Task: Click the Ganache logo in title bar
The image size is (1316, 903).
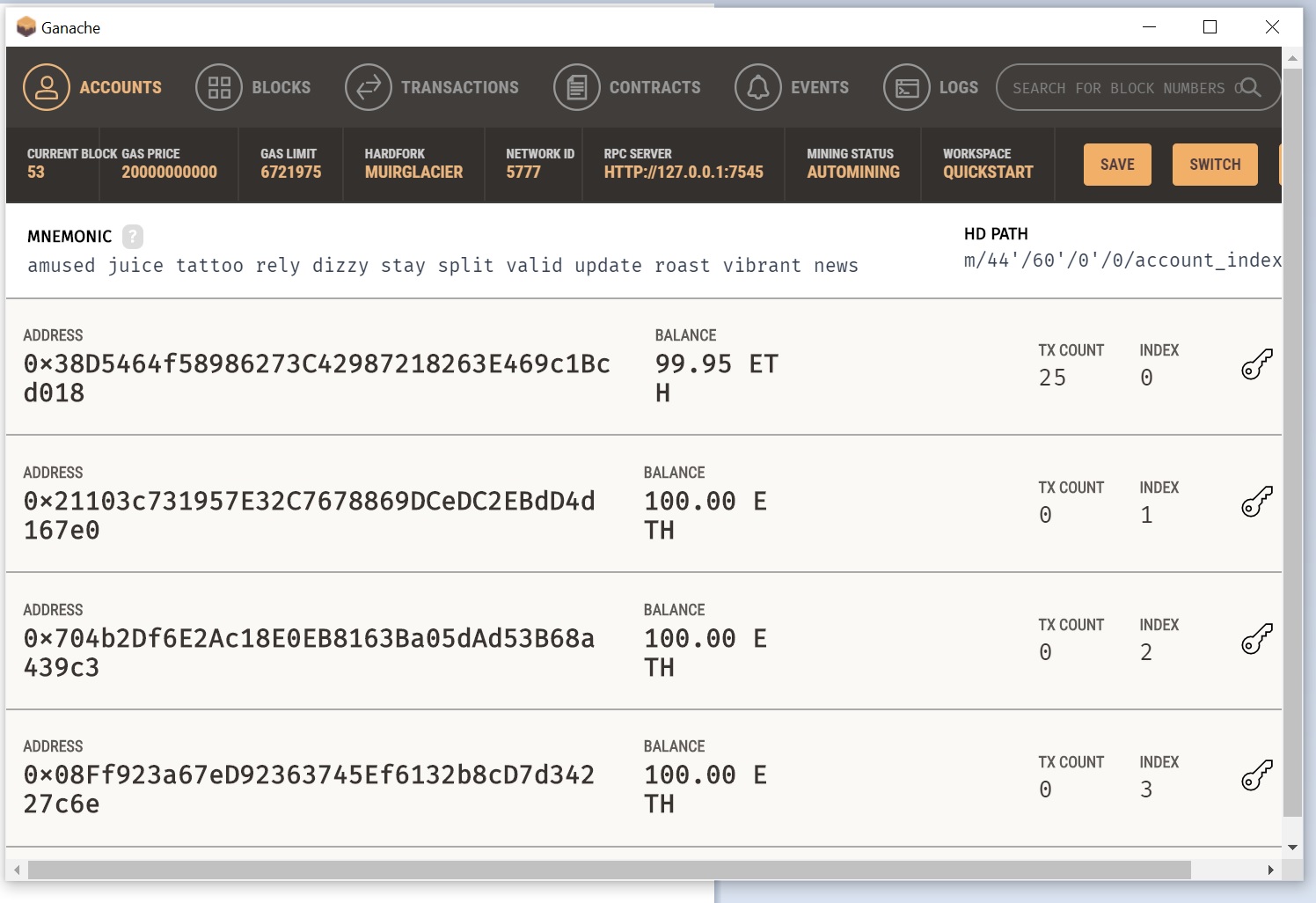Action: (26, 27)
